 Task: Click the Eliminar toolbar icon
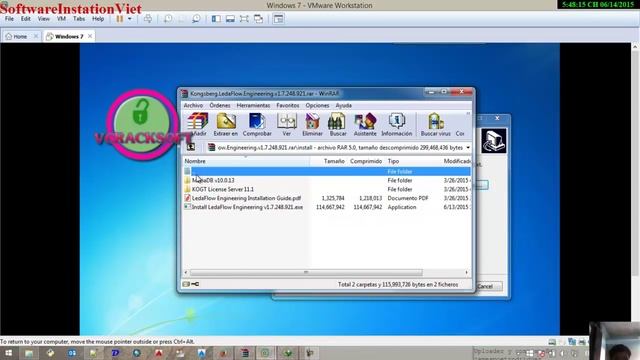312,122
